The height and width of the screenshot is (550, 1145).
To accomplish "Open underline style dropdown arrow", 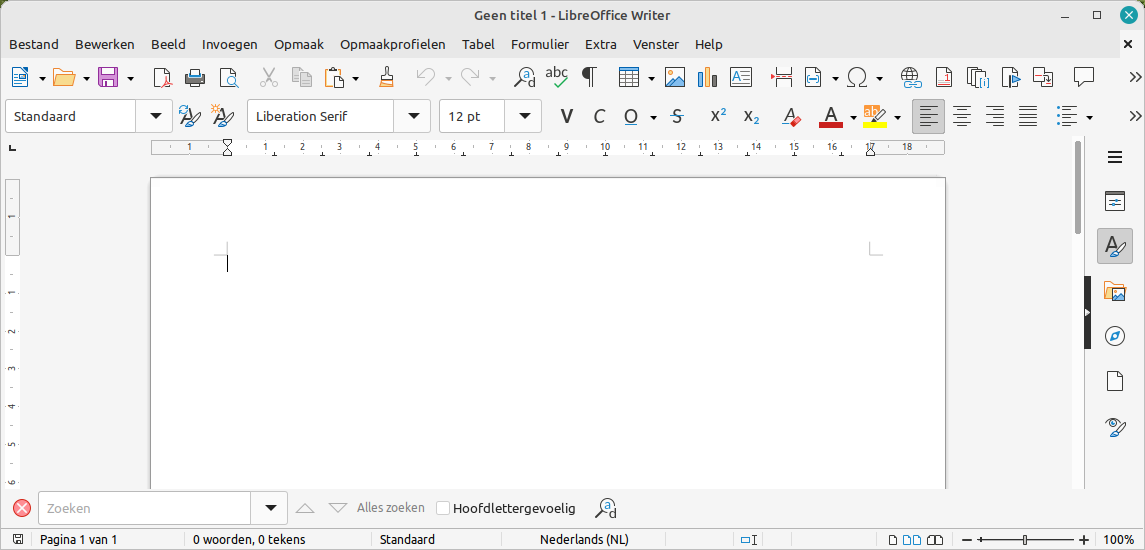I will tap(654, 117).
